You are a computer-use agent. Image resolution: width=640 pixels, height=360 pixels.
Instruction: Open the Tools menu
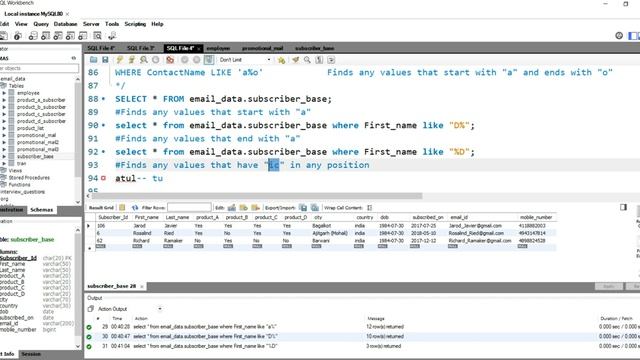(x=112, y=24)
